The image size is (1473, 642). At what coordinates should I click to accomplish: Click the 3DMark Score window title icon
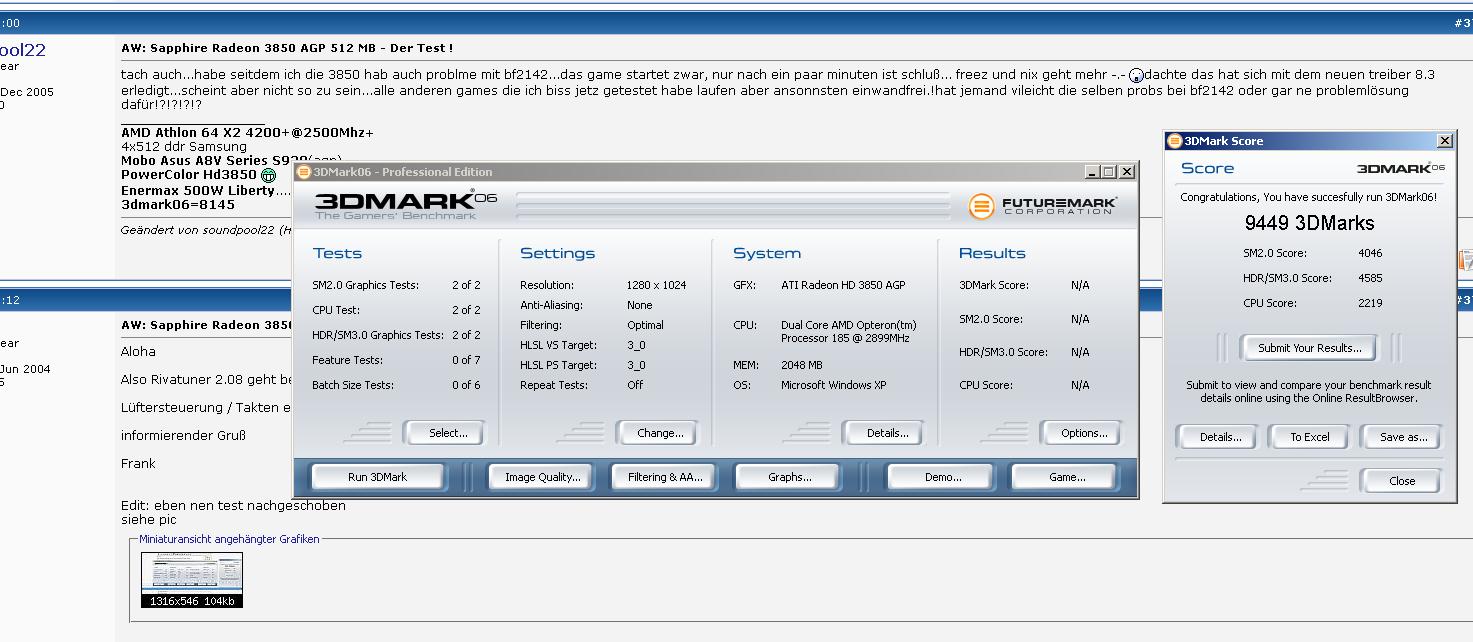pyautogui.click(x=1175, y=141)
